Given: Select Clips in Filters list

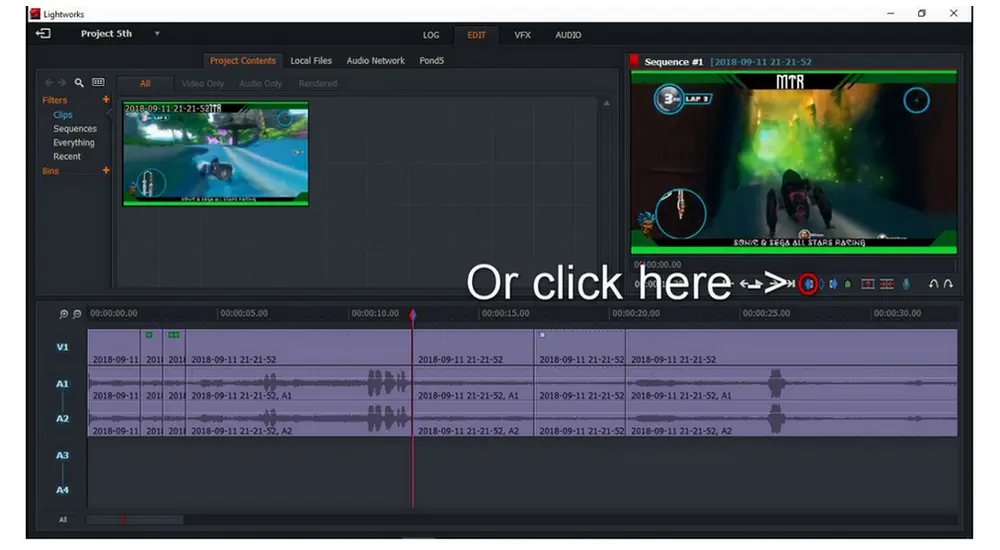Looking at the screenshot, I should point(62,115).
